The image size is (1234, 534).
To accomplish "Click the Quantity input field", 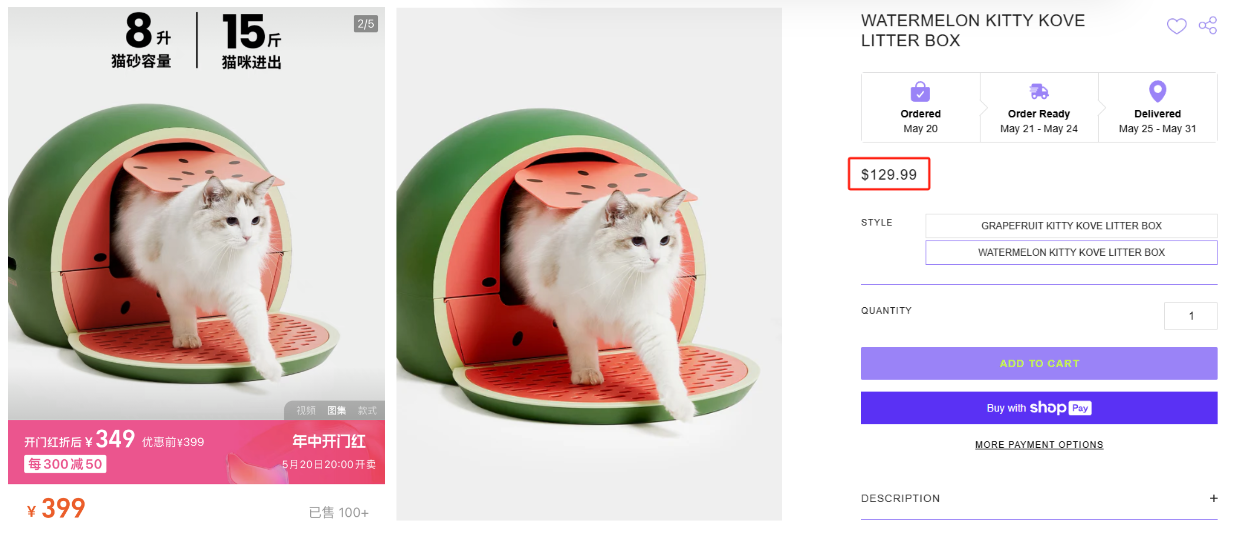I will [x=1190, y=316].
